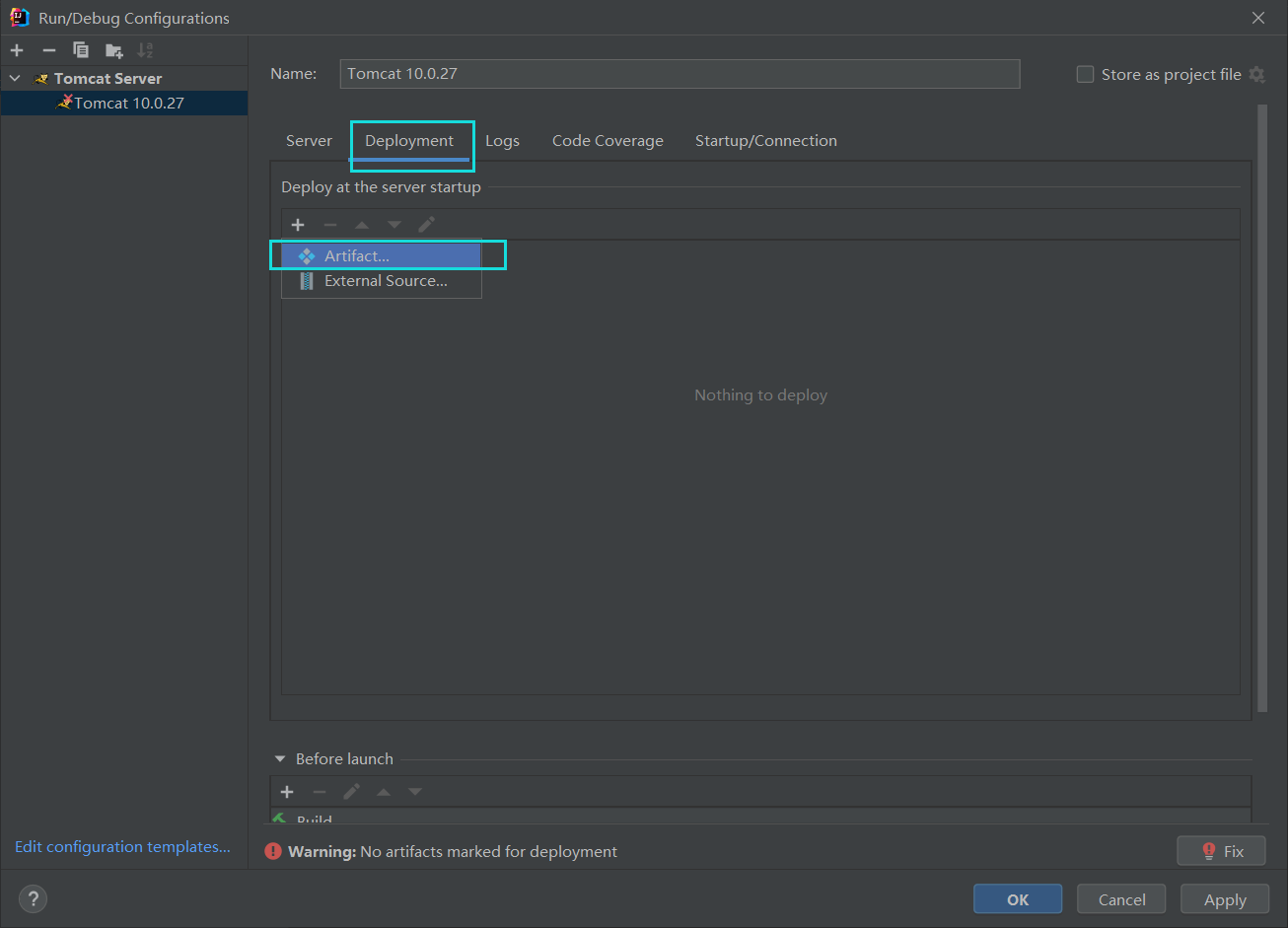This screenshot has width=1288, height=928.
Task: Click the vertical scrollbar of the settings panel
Action: 1262,406
